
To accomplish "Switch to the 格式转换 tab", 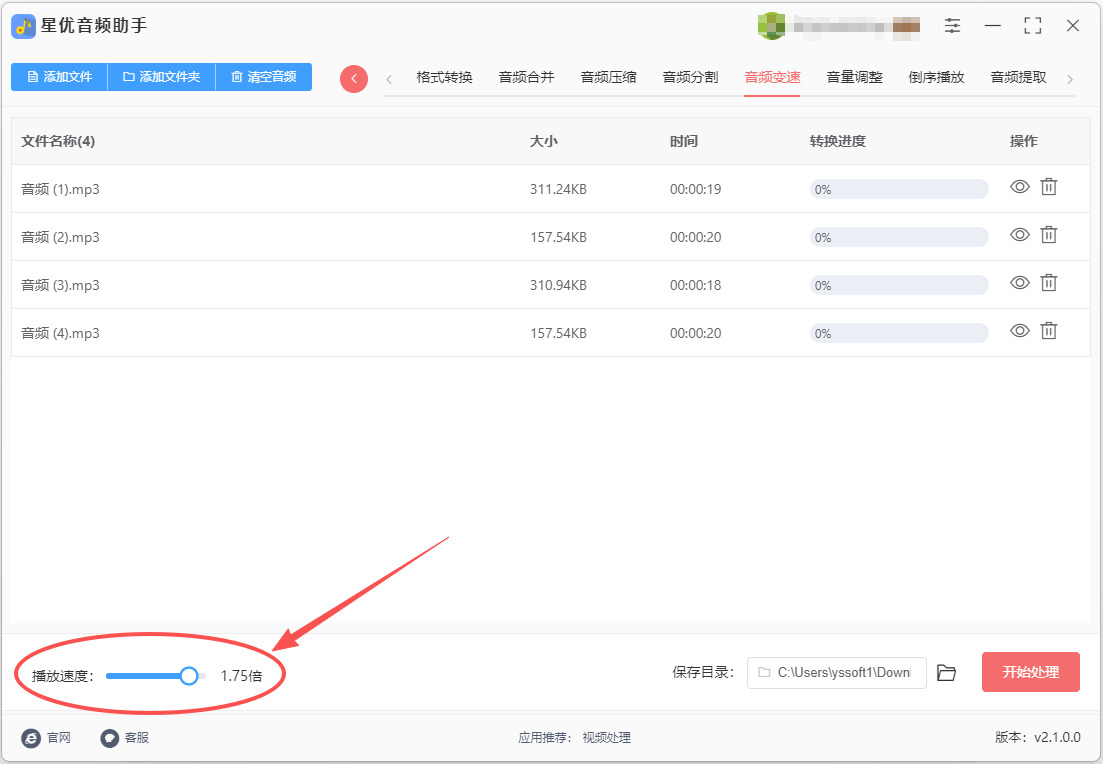I will click(x=445, y=77).
